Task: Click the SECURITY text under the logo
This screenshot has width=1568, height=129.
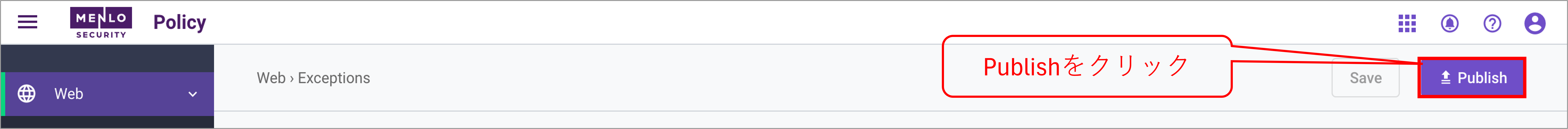Action: pyautogui.click(x=101, y=35)
